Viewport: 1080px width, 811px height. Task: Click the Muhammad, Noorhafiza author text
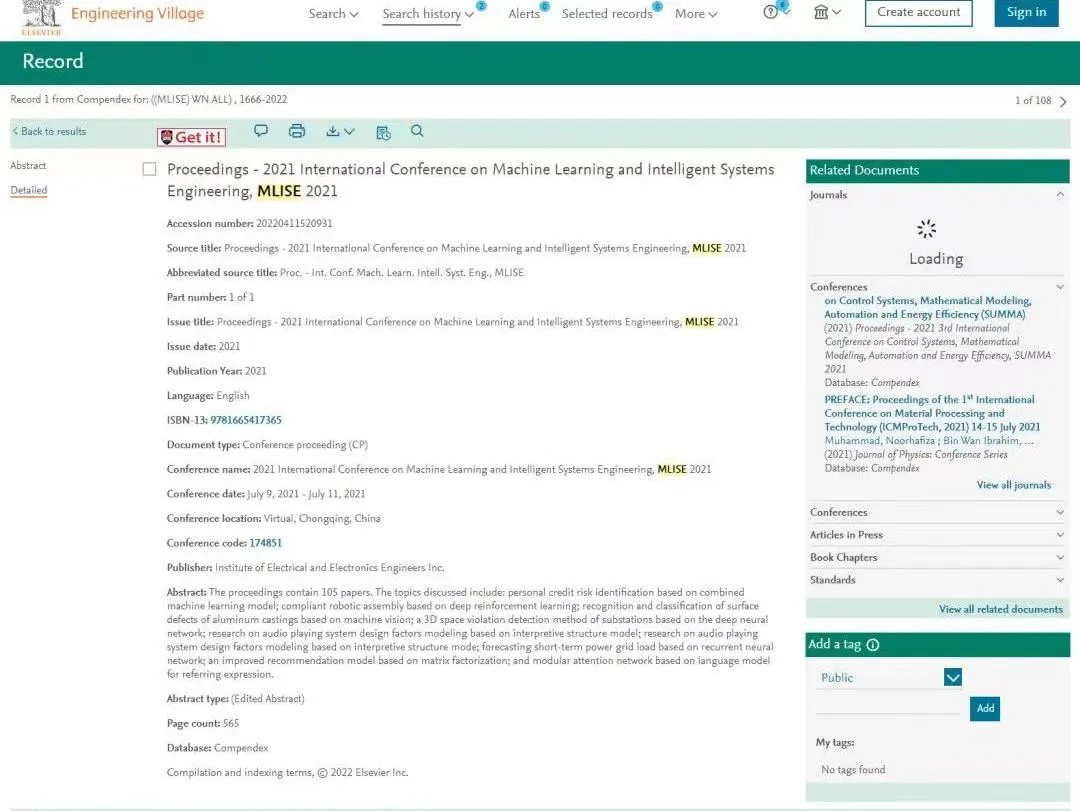880,440
